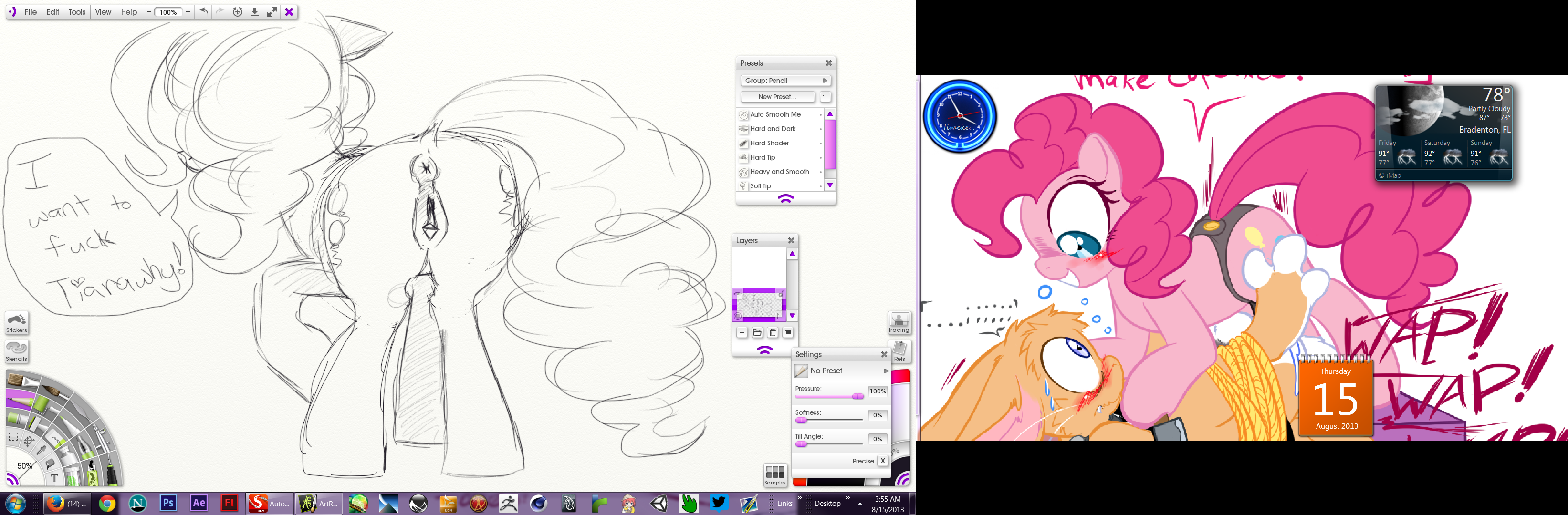Image resolution: width=1568 pixels, height=515 pixels.
Task: Toggle the layer's eye visibility icon
Action: [738, 294]
